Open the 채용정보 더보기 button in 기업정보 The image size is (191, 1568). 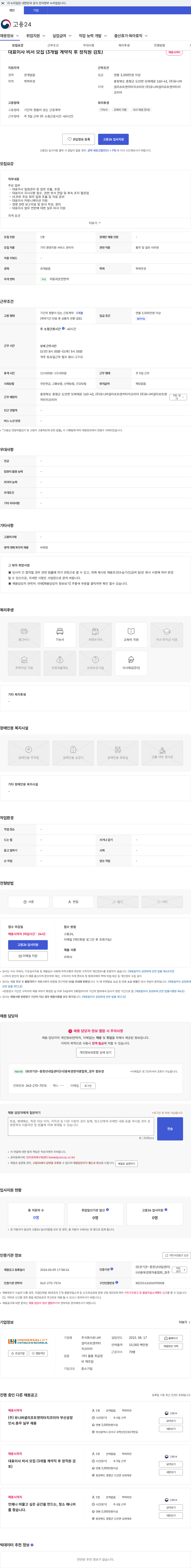(x=171, y=1346)
